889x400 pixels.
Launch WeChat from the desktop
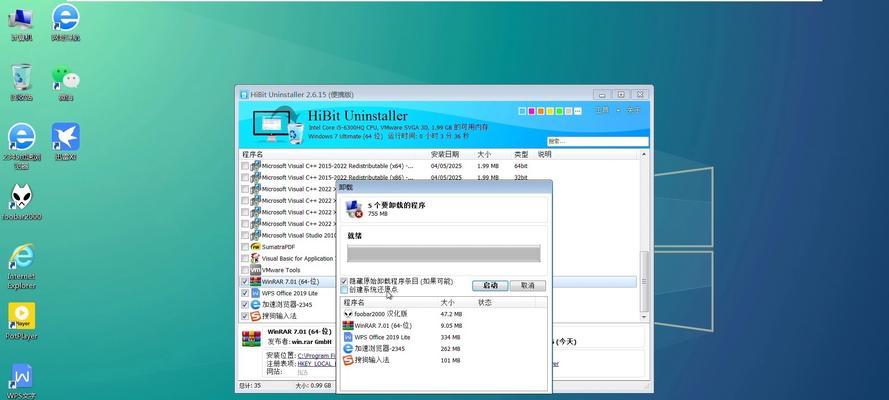coord(66,82)
